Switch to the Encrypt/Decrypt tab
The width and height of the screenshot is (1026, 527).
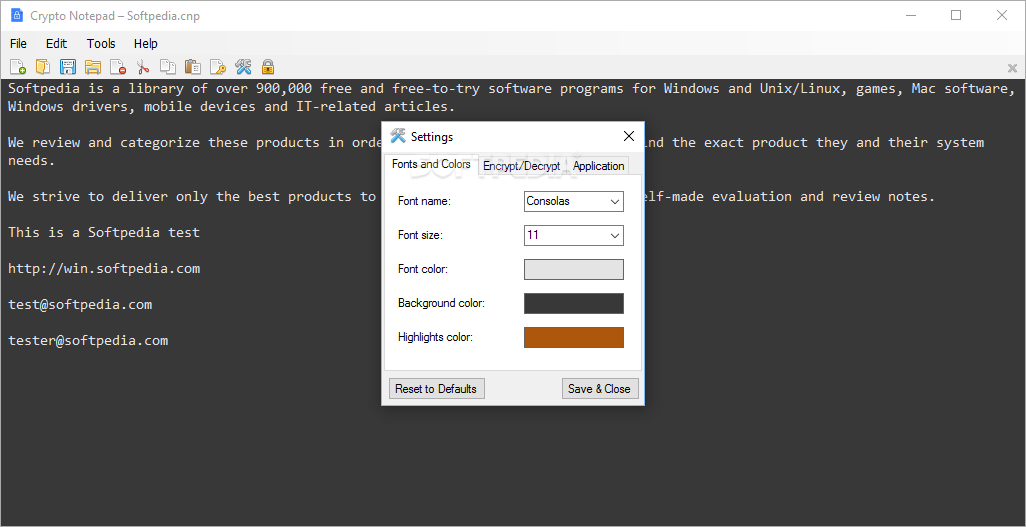(x=522, y=166)
